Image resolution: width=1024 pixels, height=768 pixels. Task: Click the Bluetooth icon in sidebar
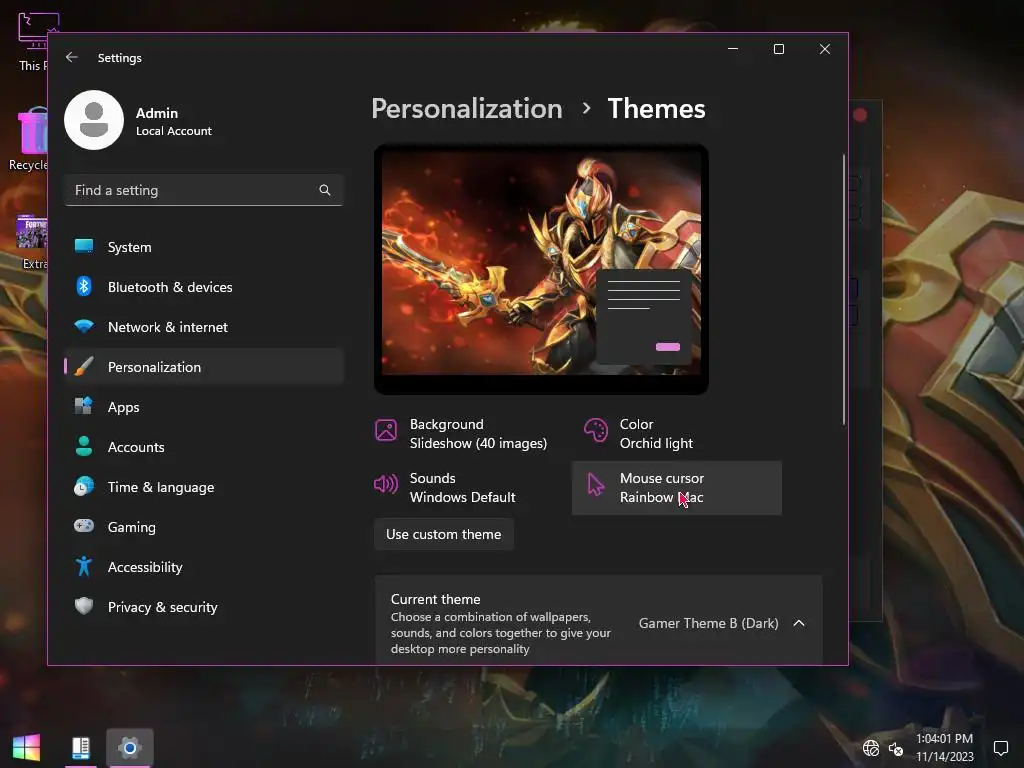tap(84, 286)
